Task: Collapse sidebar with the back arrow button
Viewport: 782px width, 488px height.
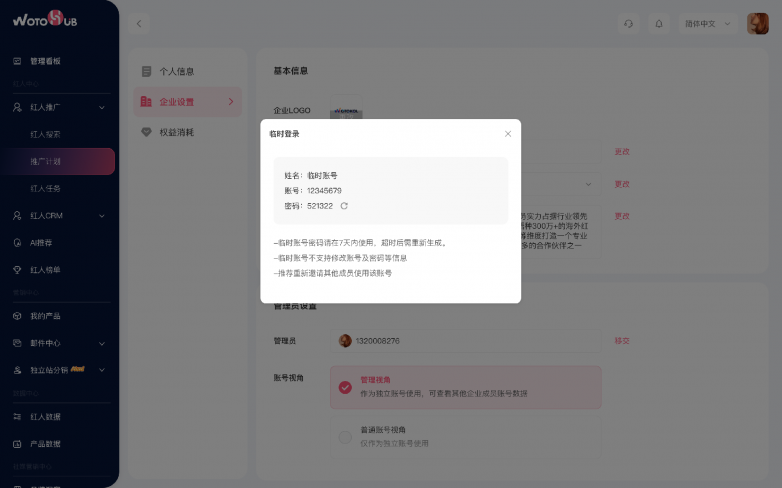Action: click(139, 23)
